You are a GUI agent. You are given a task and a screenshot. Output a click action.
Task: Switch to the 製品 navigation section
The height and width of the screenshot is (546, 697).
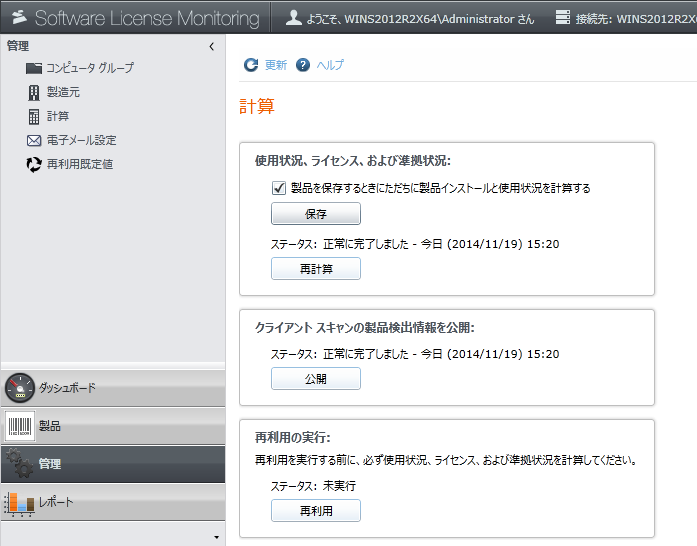click(x=113, y=426)
